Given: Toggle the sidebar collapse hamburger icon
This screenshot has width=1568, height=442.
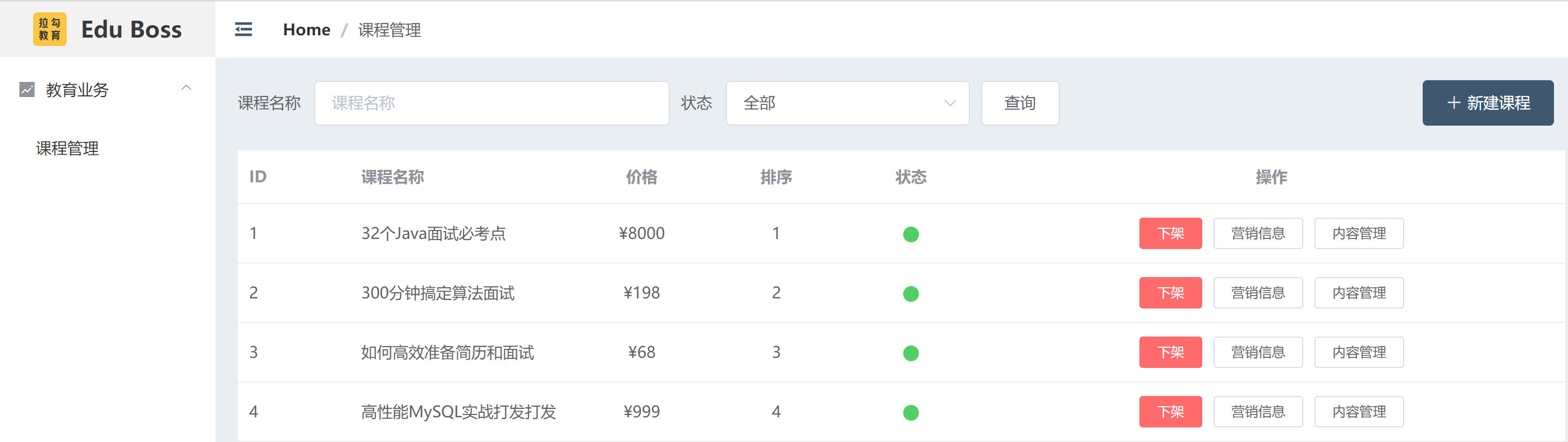Looking at the screenshot, I should pyautogui.click(x=243, y=29).
